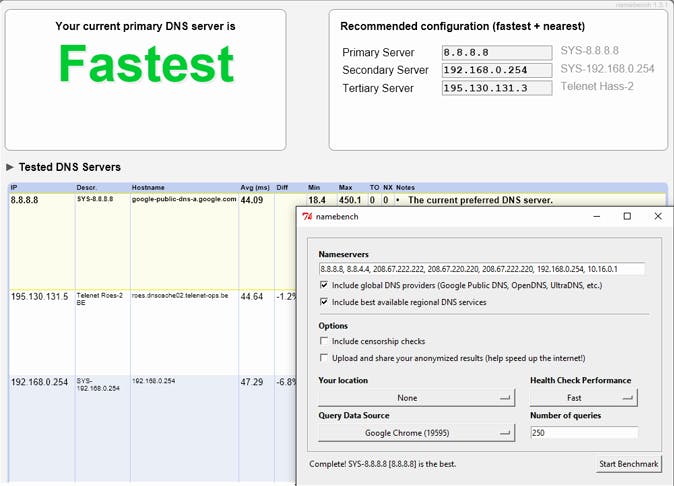Image resolution: width=674 pixels, height=486 pixels.
Task: Click the namebench feather icon in title bar
Action: 310,216
